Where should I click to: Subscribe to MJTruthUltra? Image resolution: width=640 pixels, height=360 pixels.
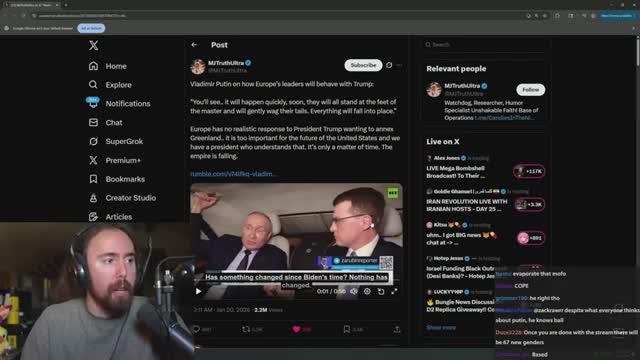tap(363, 65)
